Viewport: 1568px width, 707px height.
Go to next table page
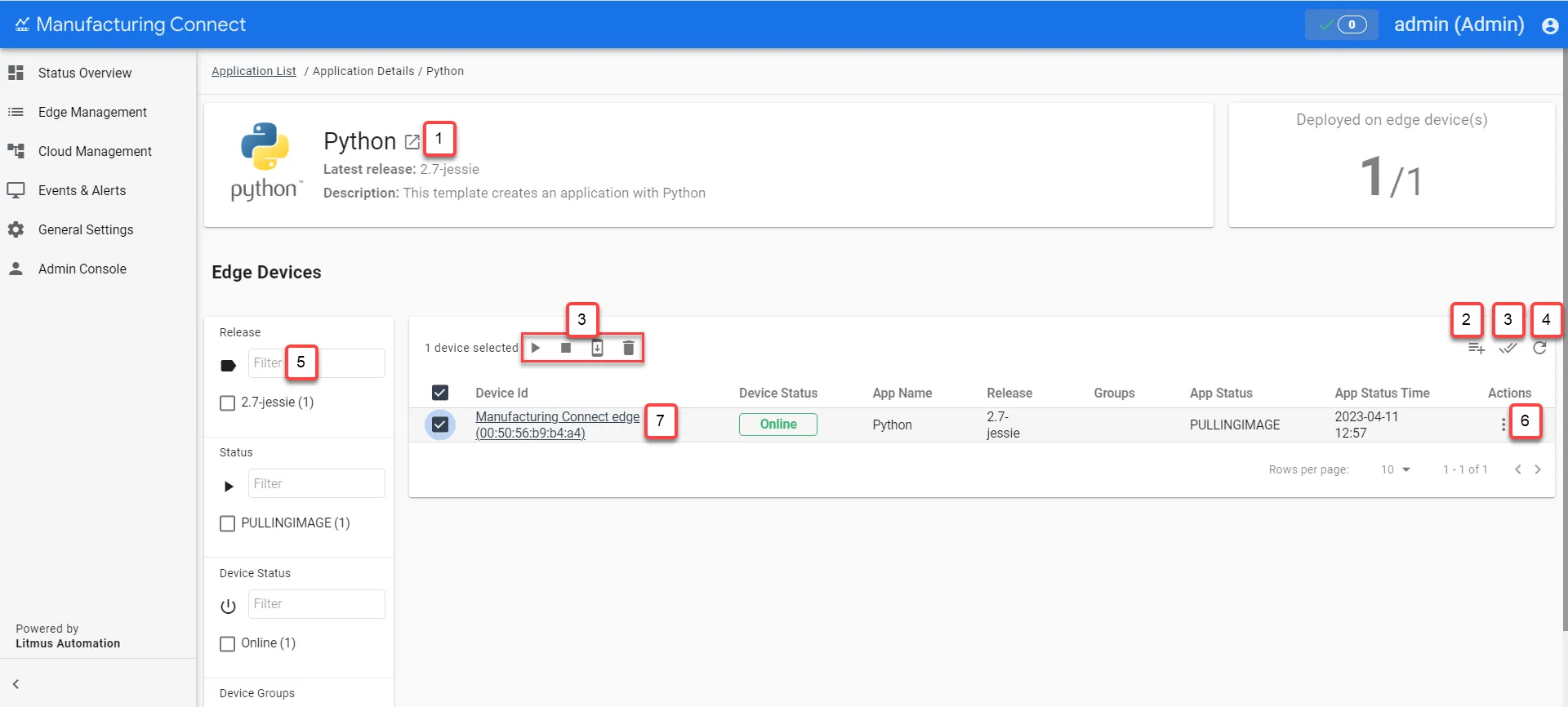1538,469
